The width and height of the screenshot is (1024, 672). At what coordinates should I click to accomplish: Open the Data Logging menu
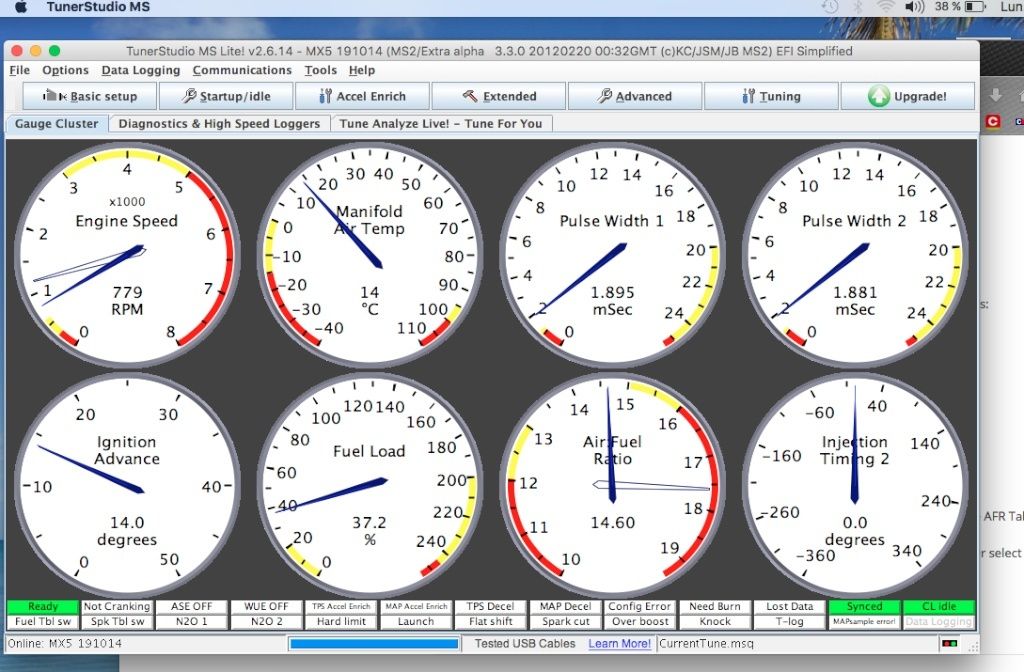(x=140, y=70)
